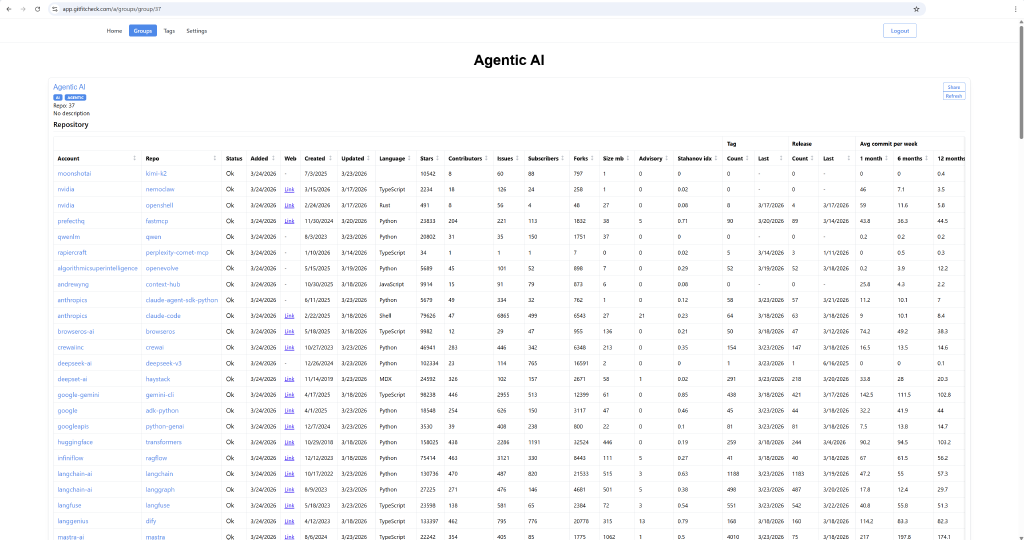The height and width of the screenshot is (540, 1024).
Task: Reload the page with the refresh icon
Action: pyautogui.click(x=37, y=9)
